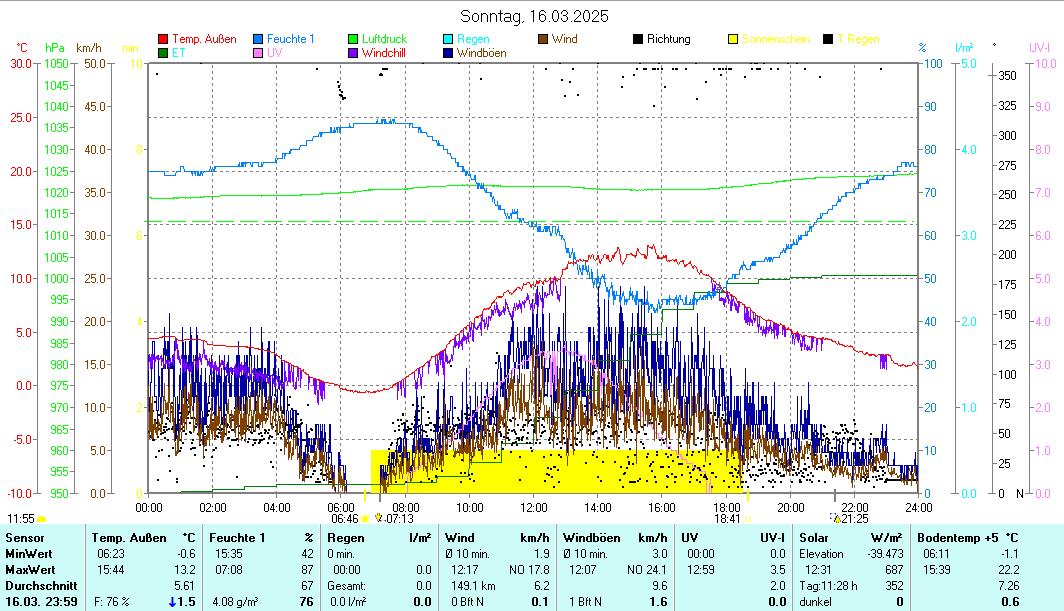Click the Windböen legend label
This screenshot has width=1064, height=611.
click(481, 53)
